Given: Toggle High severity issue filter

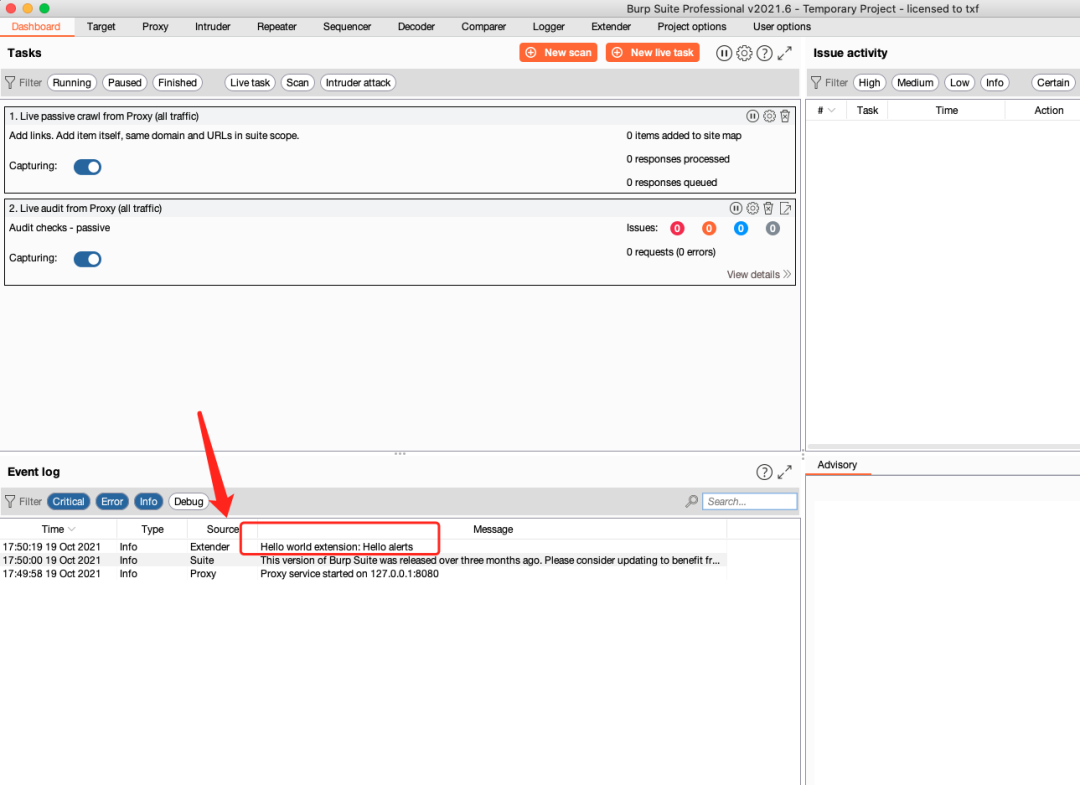Looking at the screenshot, I should coord(869,83).
